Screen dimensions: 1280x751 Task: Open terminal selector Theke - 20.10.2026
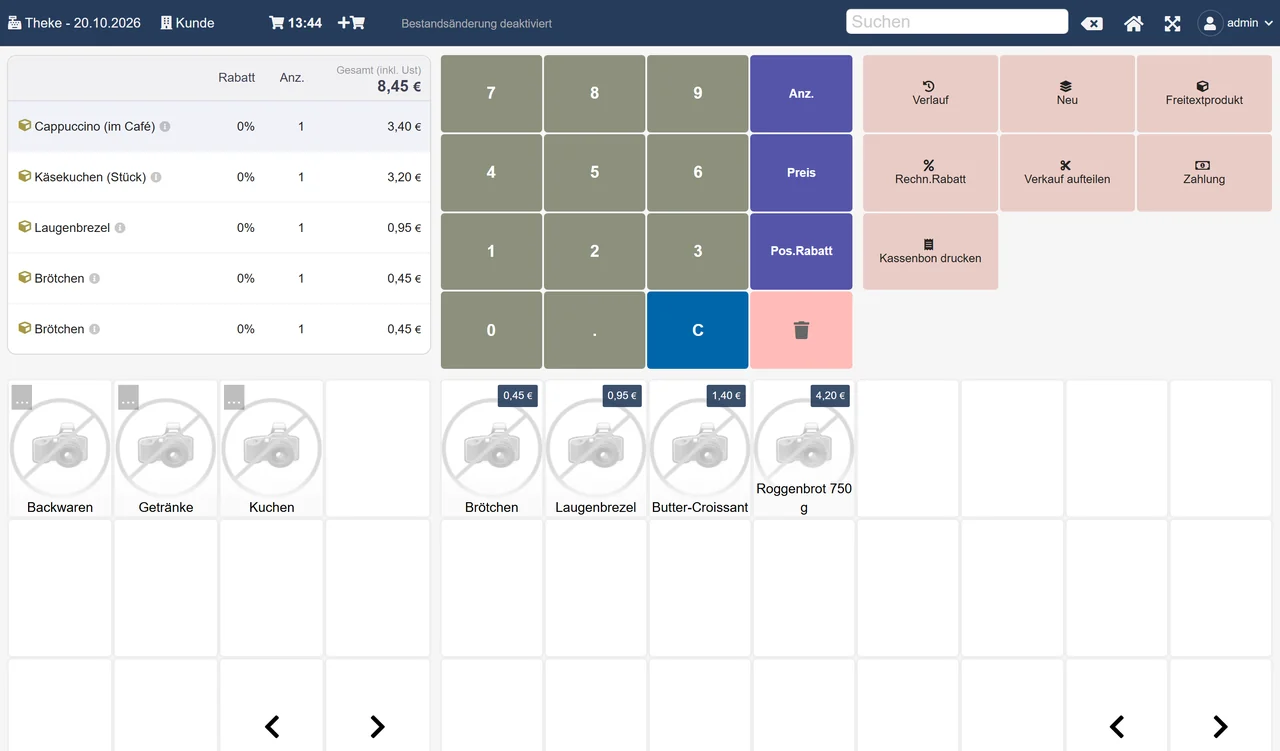point(74,22)
